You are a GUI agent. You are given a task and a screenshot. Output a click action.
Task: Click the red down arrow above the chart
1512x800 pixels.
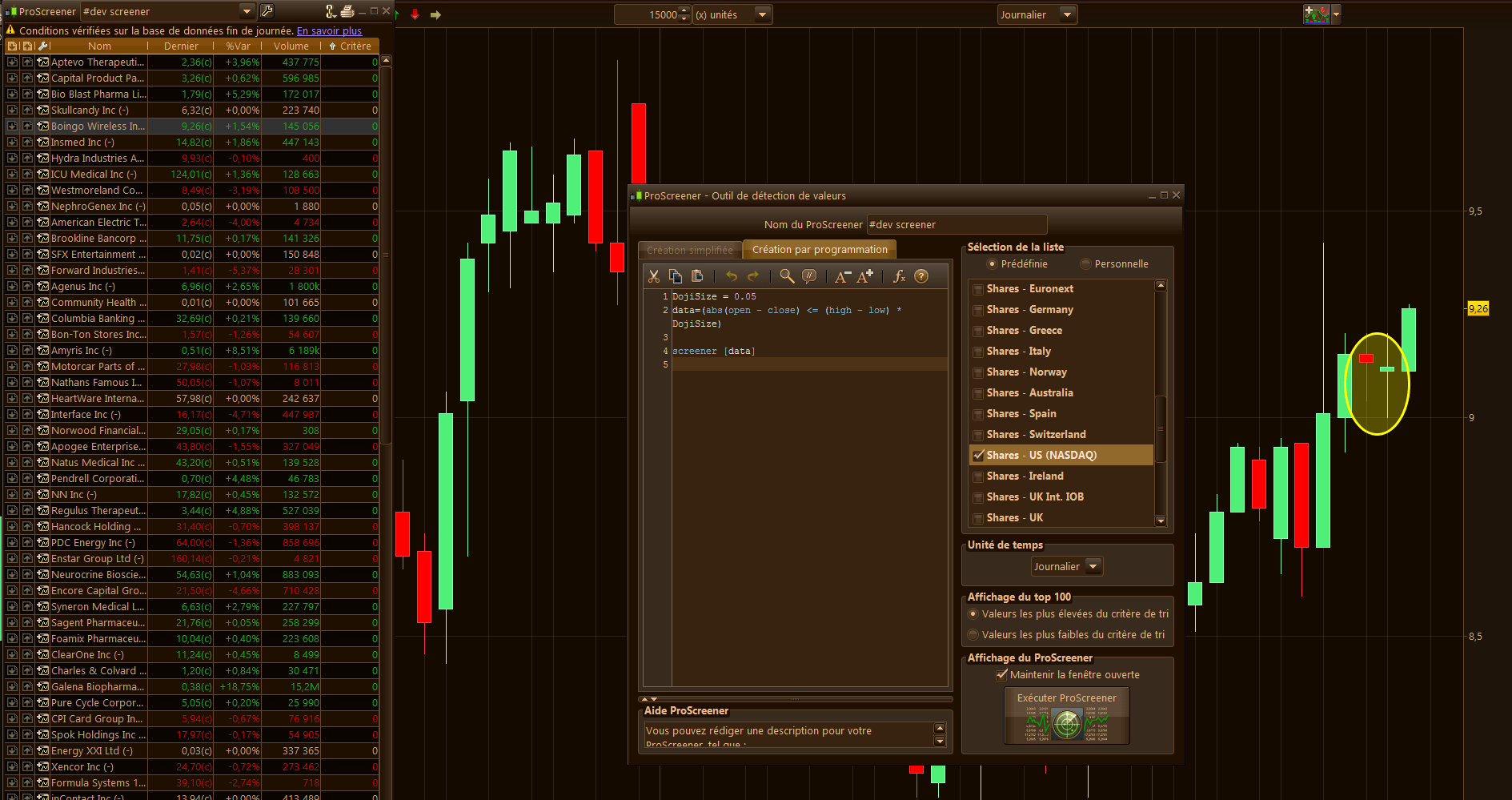(415, 14)
